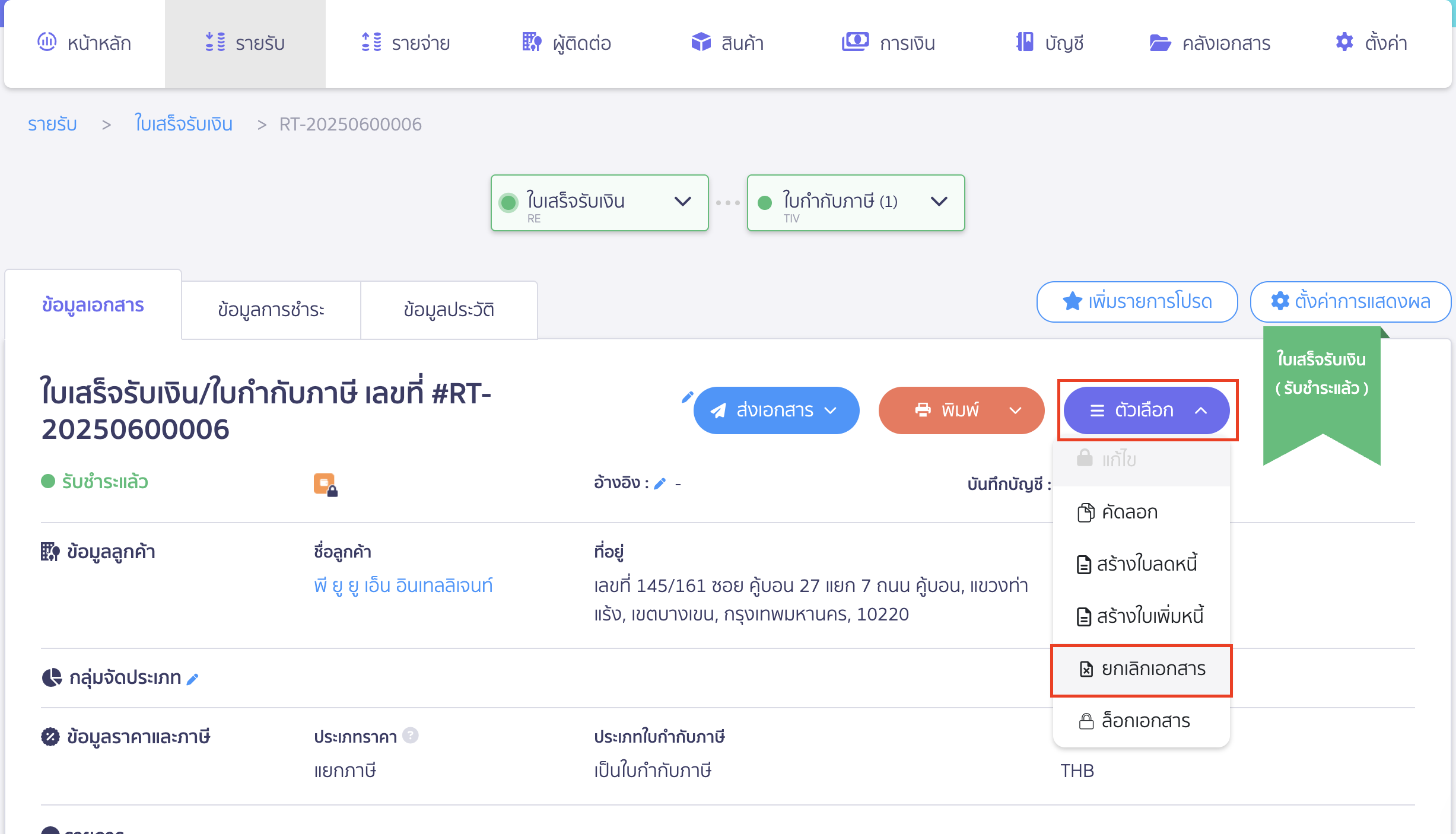The image size is (1456, 834).
Task: Select ล็อกเอกสาร lock document option
Action: coord(1141,721)
